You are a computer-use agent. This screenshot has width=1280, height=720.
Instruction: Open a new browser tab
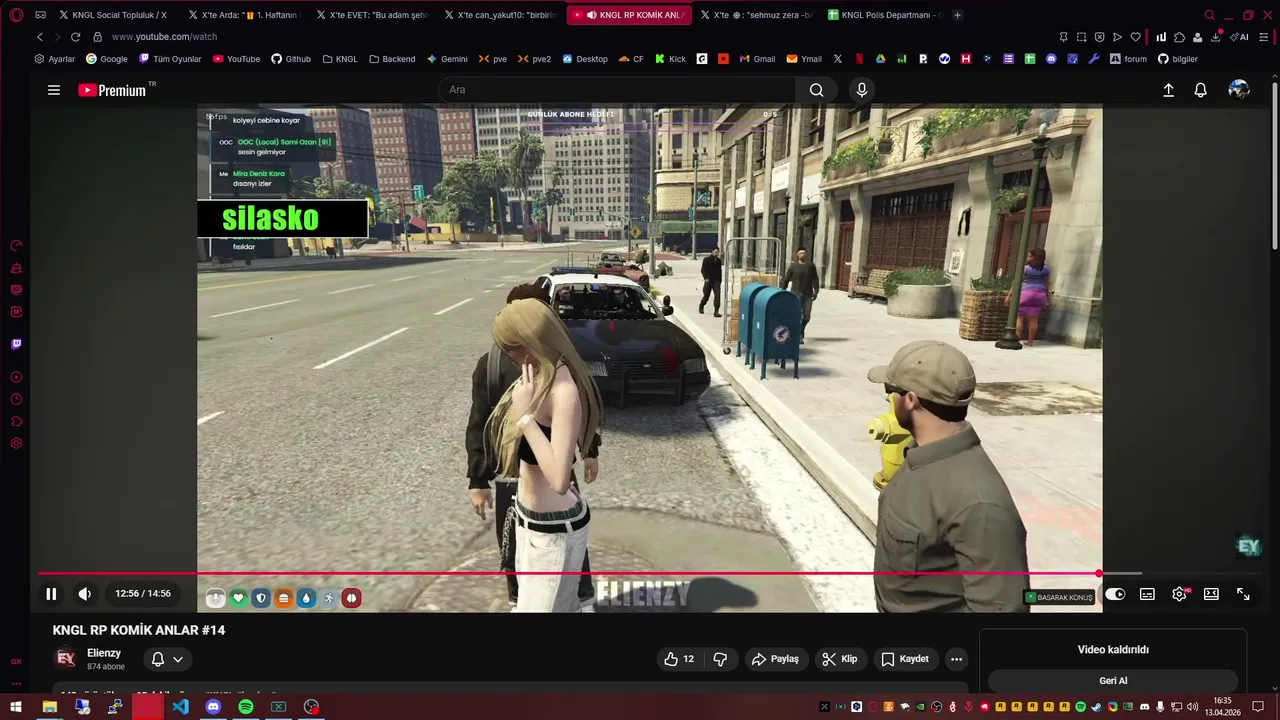tap(958, 15)
